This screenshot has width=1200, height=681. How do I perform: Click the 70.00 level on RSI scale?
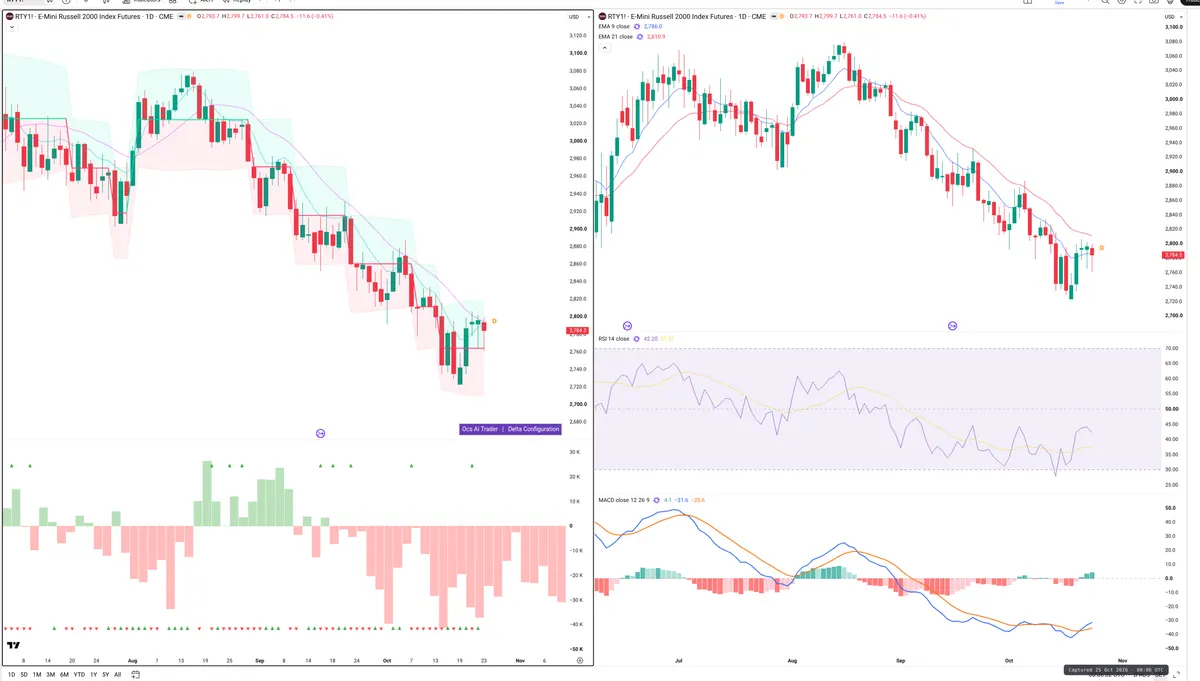coord(1172,348)
